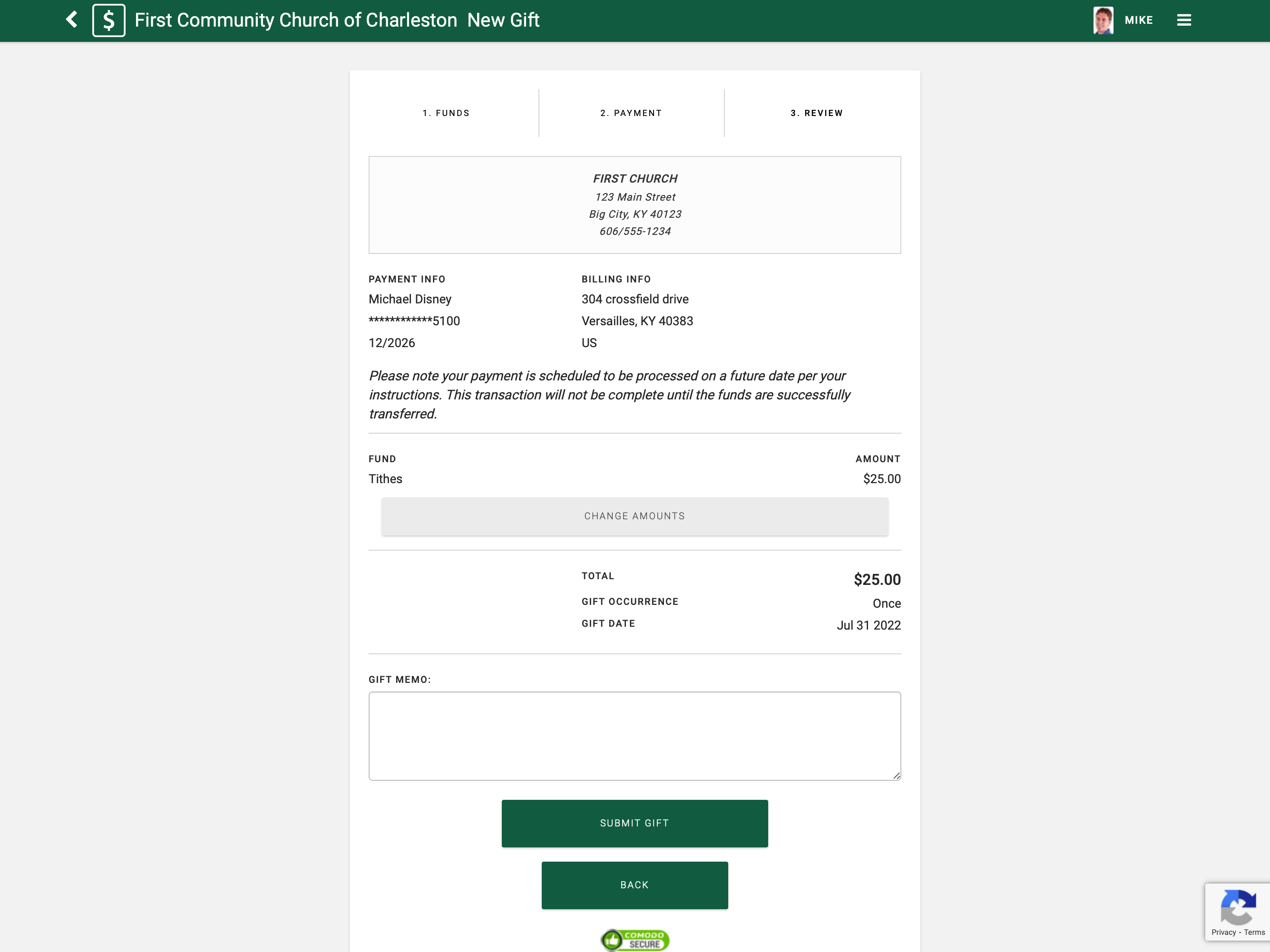Open the reCAPTCHA Privacy link

1223,933
